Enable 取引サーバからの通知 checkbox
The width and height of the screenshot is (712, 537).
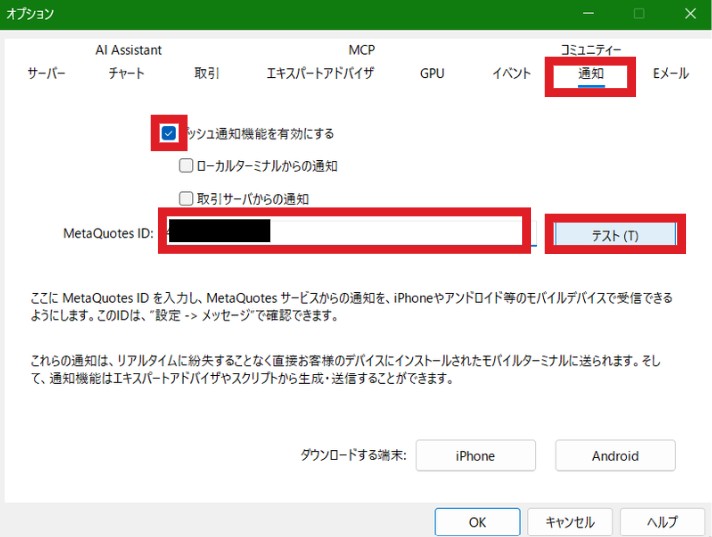(x=186, y=198)
